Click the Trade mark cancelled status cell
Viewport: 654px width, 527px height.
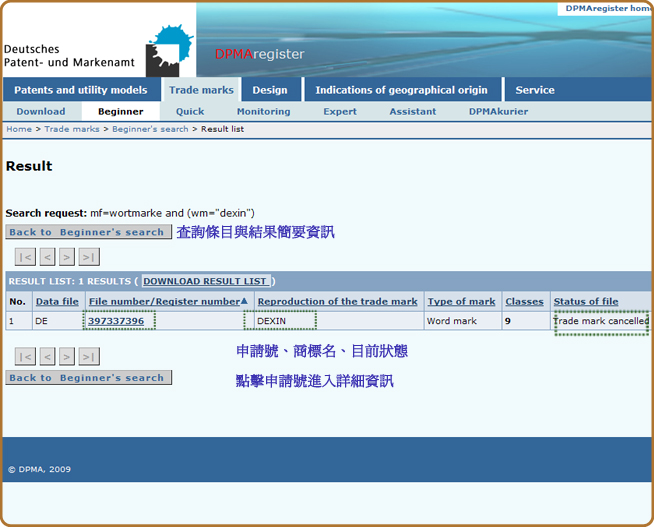coord(601,321)
